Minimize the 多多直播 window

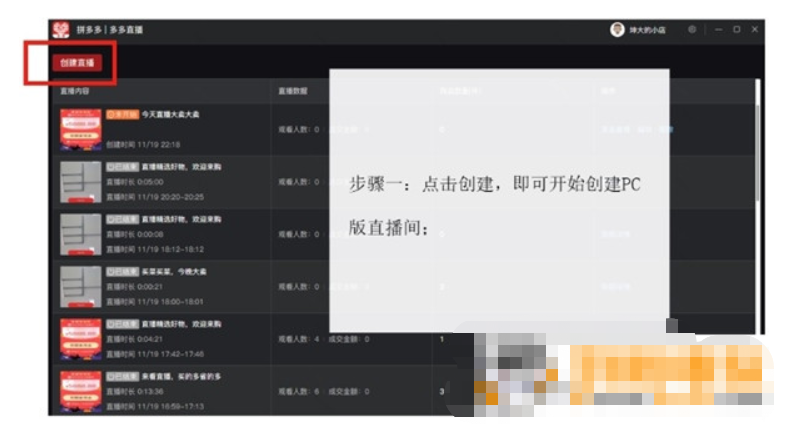[719, 30]
